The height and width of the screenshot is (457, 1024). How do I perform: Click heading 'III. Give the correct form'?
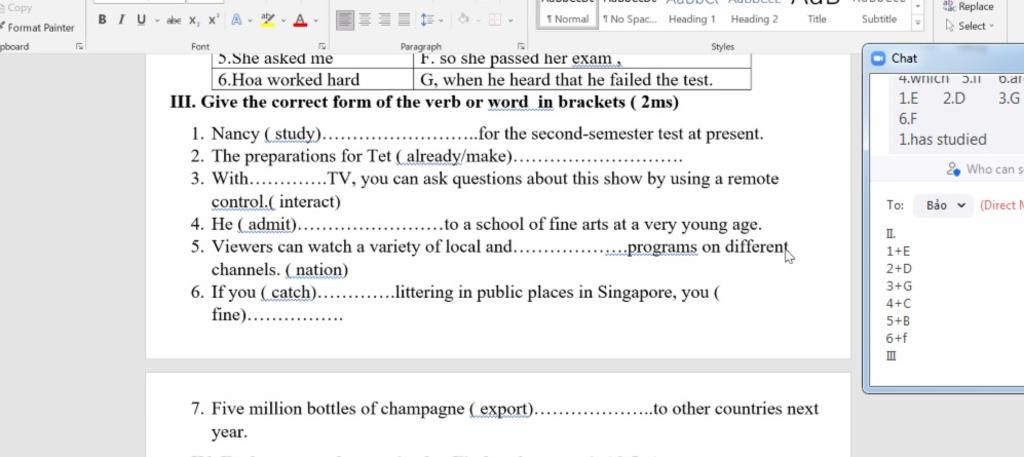coord(424,102)
